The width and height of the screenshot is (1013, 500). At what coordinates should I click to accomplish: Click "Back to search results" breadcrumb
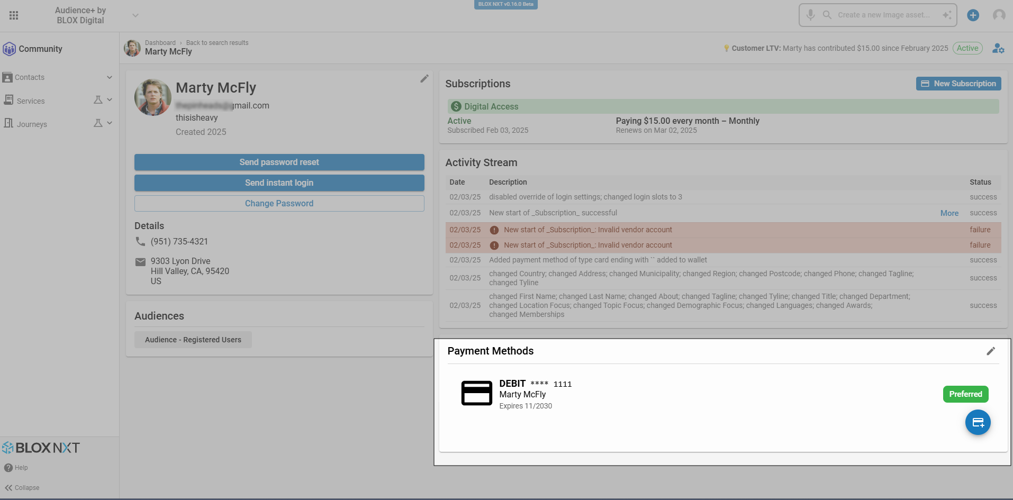point(217,43)
